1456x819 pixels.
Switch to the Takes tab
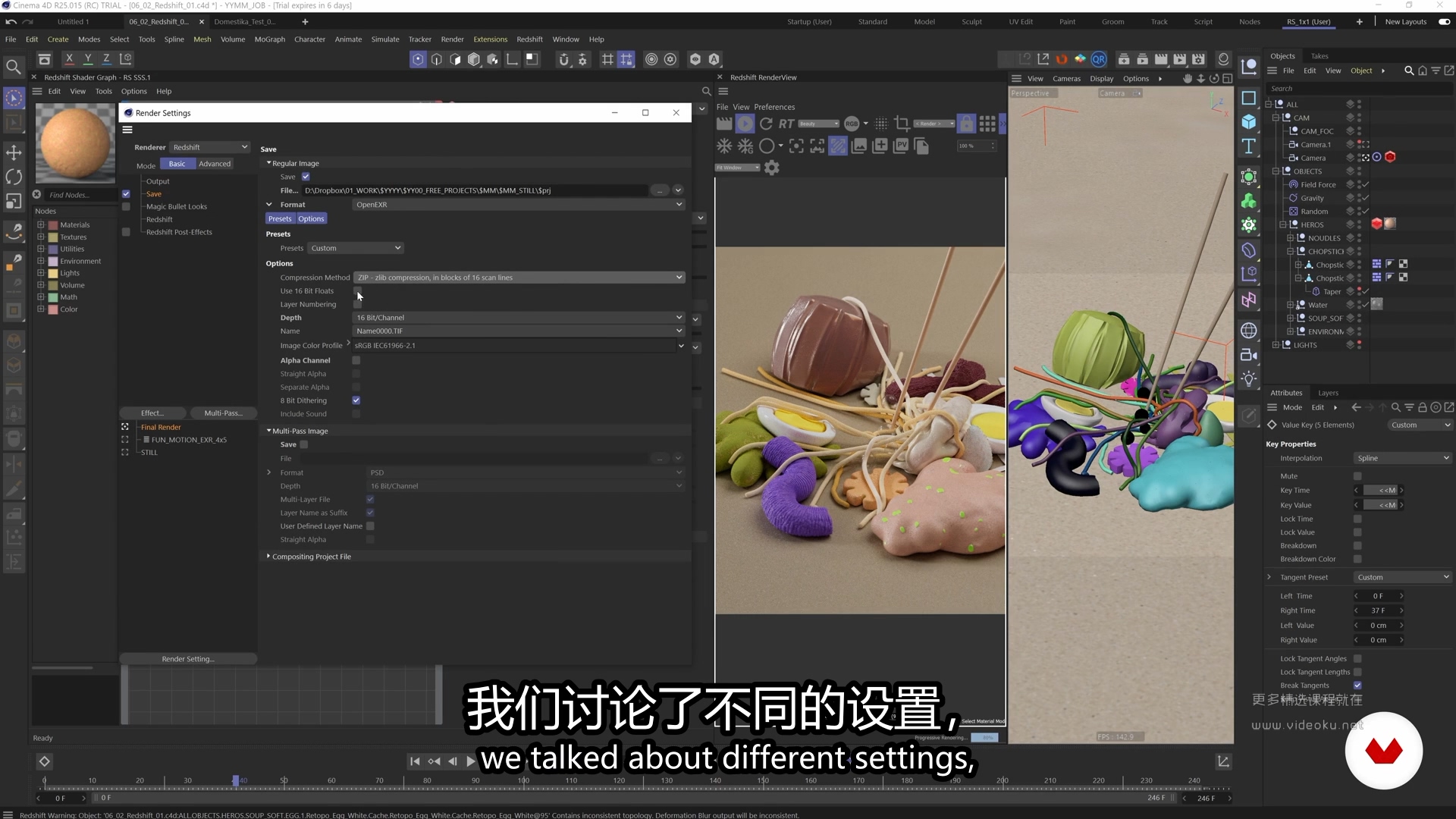point(1319,56)
